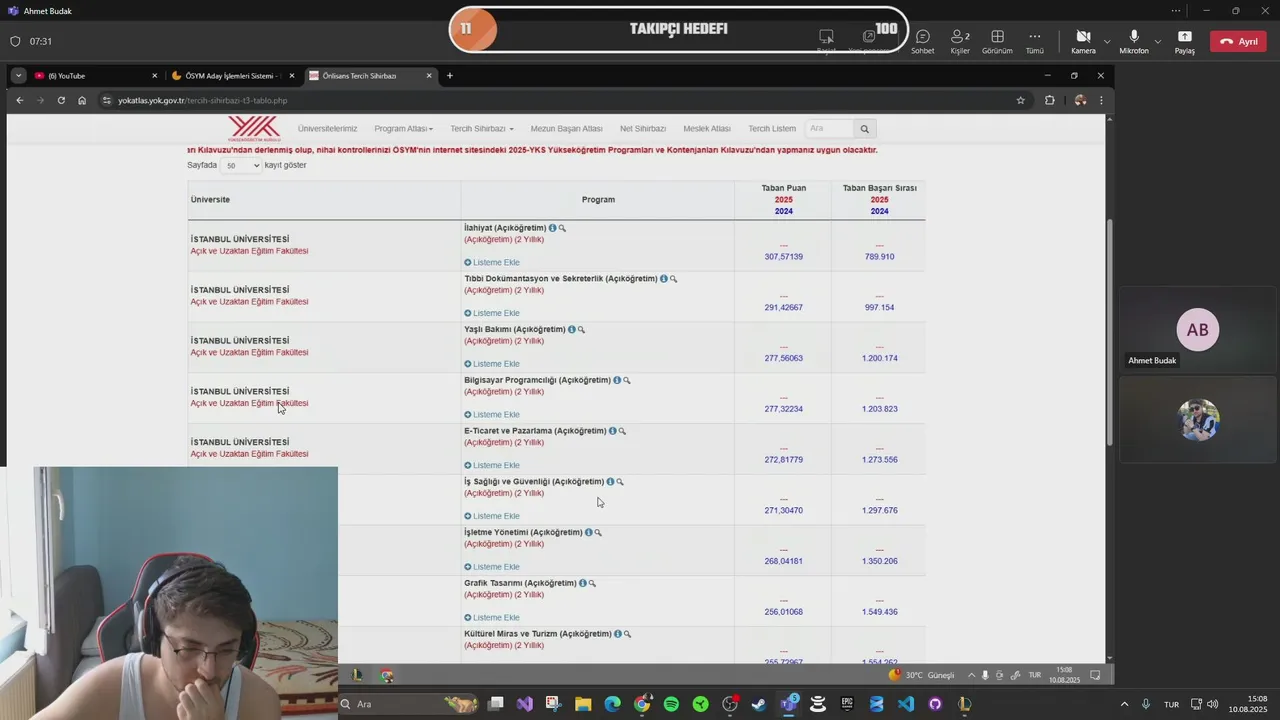The width and height of the screenshot is (1280, 720).
Task: Open magnifier icon next to İş Sağlığı ve Güvenliği
Action: [620, 482]
